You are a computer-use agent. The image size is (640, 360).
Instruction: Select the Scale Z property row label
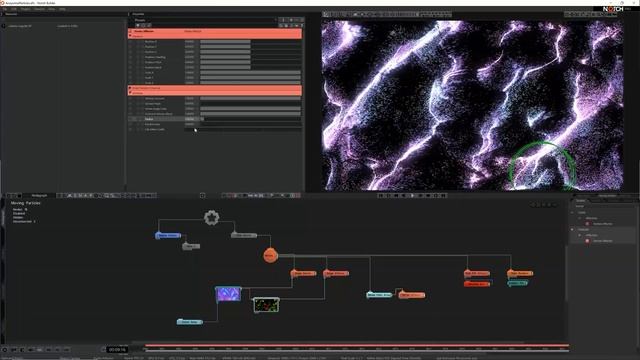(149, 83)
